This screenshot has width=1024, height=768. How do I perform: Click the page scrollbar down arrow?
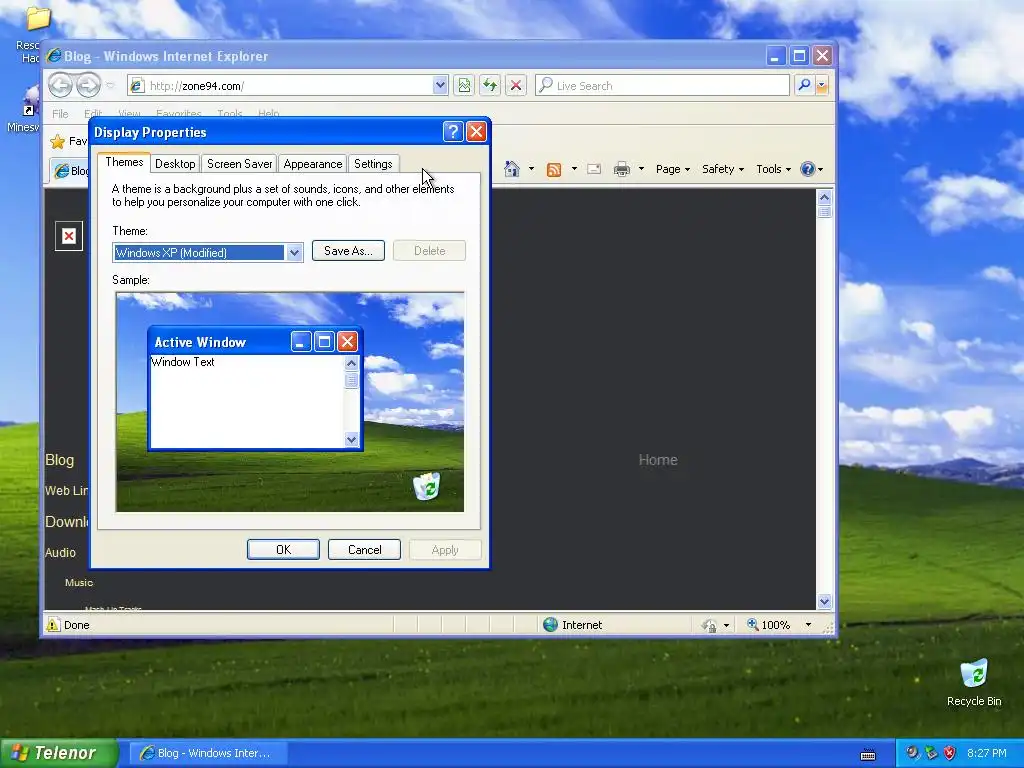(824, 601)
